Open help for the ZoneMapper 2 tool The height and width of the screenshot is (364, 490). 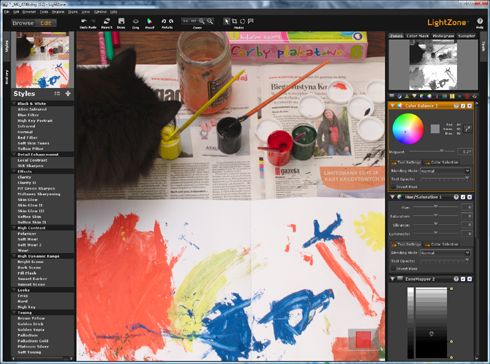(x=456, y=279)
